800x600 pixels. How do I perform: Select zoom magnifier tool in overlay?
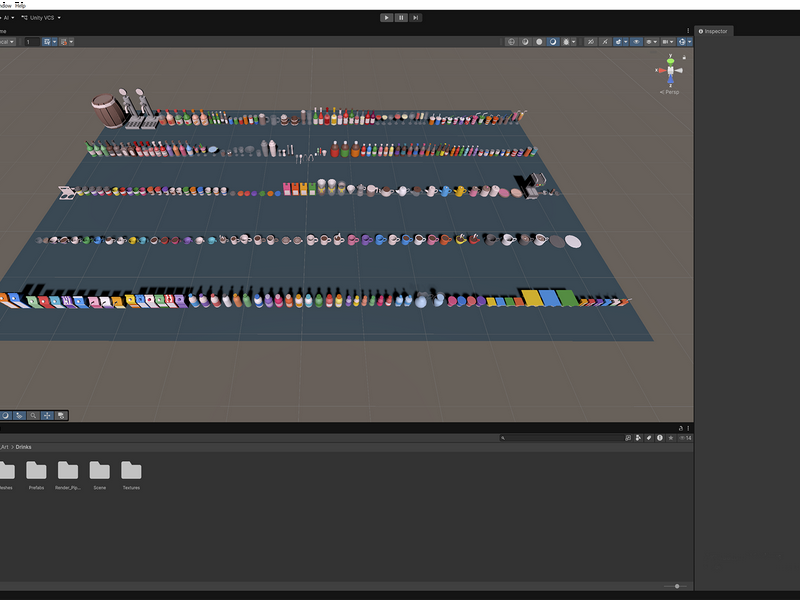(33, 416)
